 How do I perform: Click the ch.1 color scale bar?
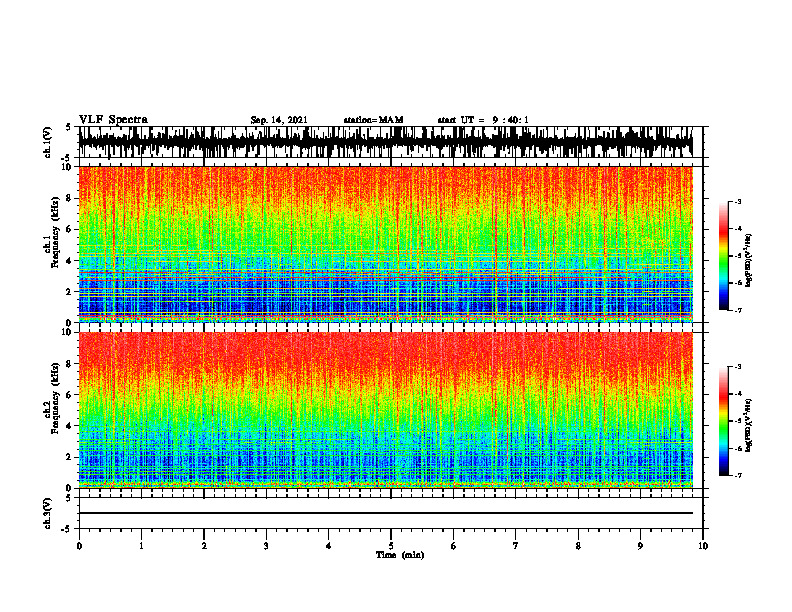723,256
